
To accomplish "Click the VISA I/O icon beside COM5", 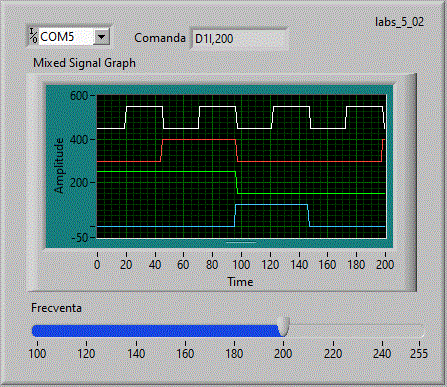I will (33, 36).
